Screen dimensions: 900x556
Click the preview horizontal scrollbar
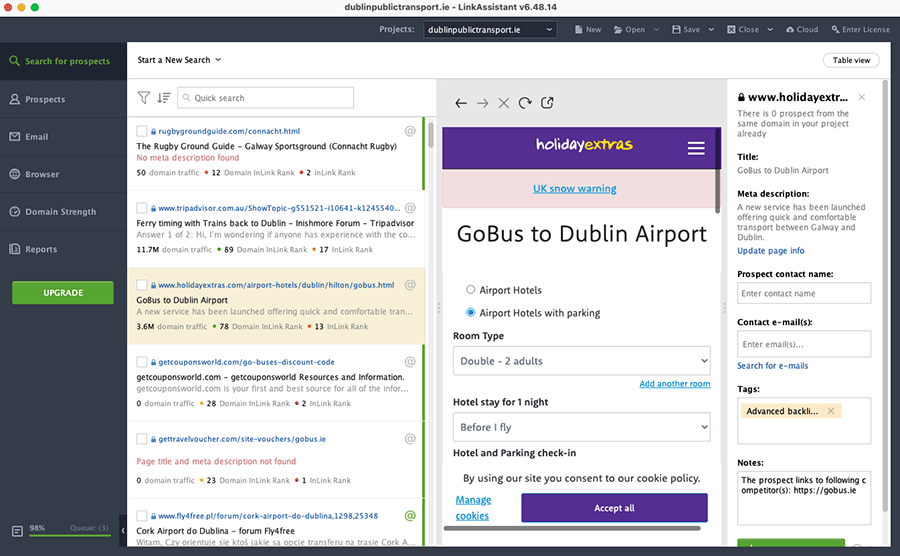tap(572, 528)
